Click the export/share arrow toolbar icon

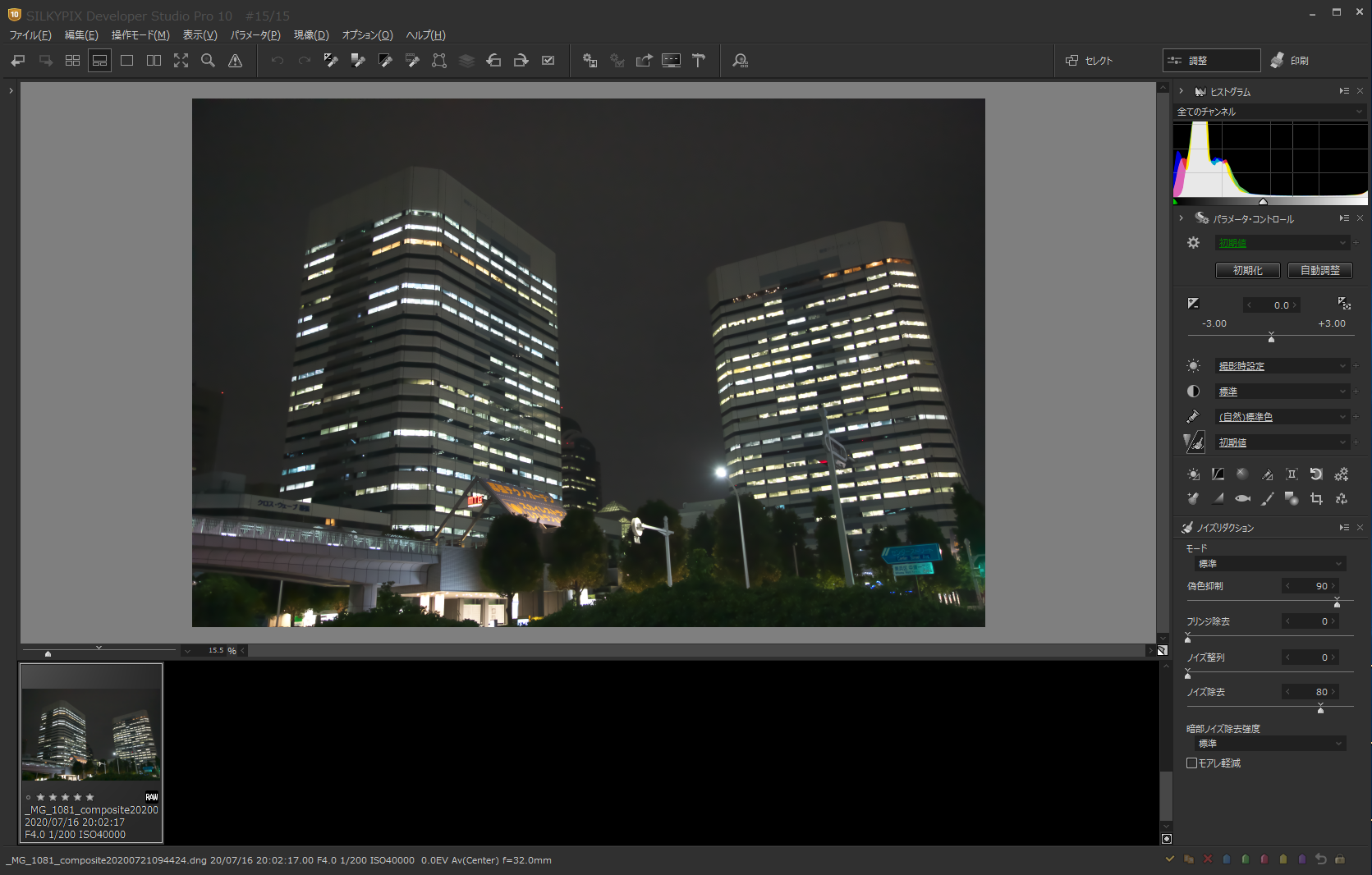click(x=644, y=61)
